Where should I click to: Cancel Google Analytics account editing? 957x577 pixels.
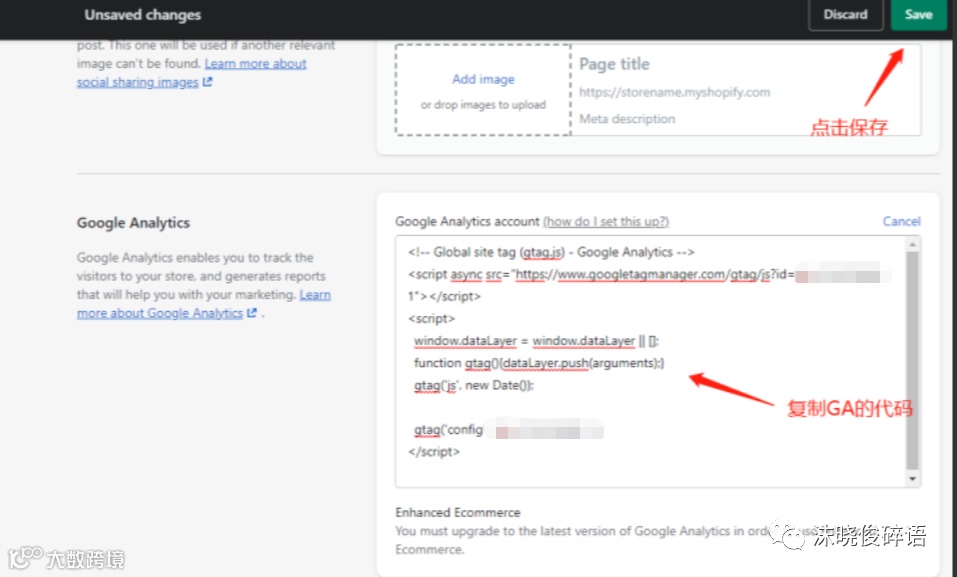click(901, 222)
